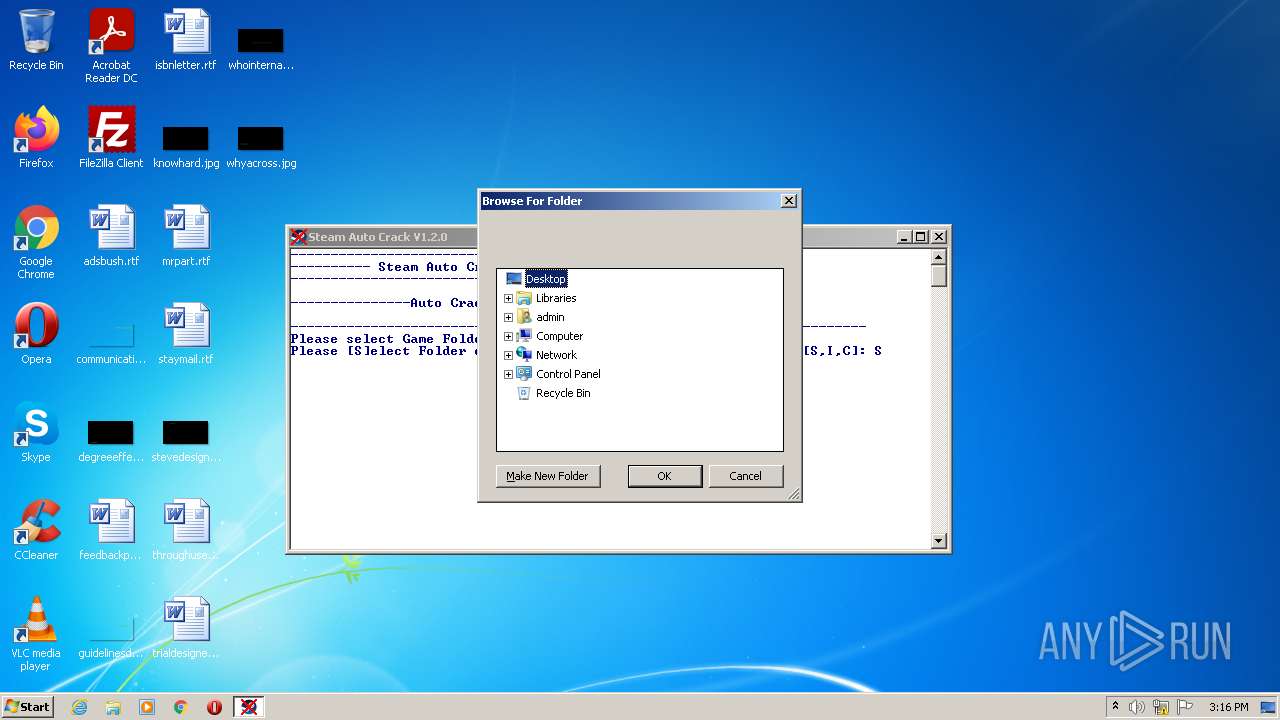Confirm folder selection with OK
Image resolution: width=1280 pixels, height=720 pixels.
[664, 476]
